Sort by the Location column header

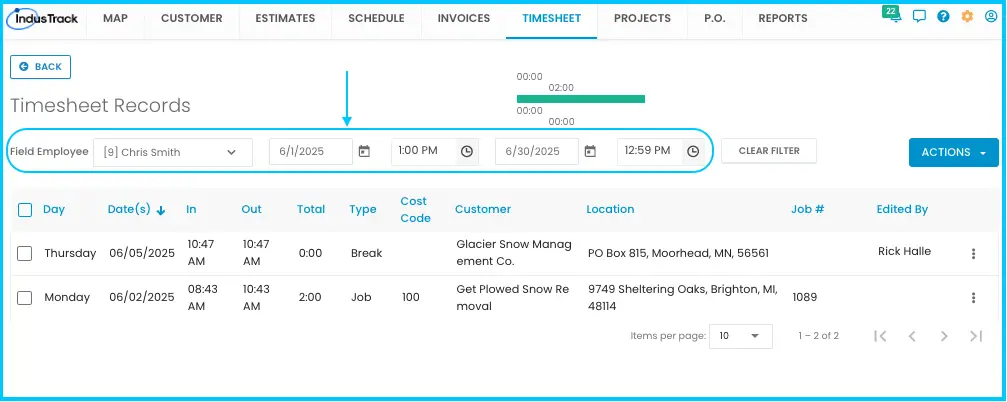click(610, 209)
